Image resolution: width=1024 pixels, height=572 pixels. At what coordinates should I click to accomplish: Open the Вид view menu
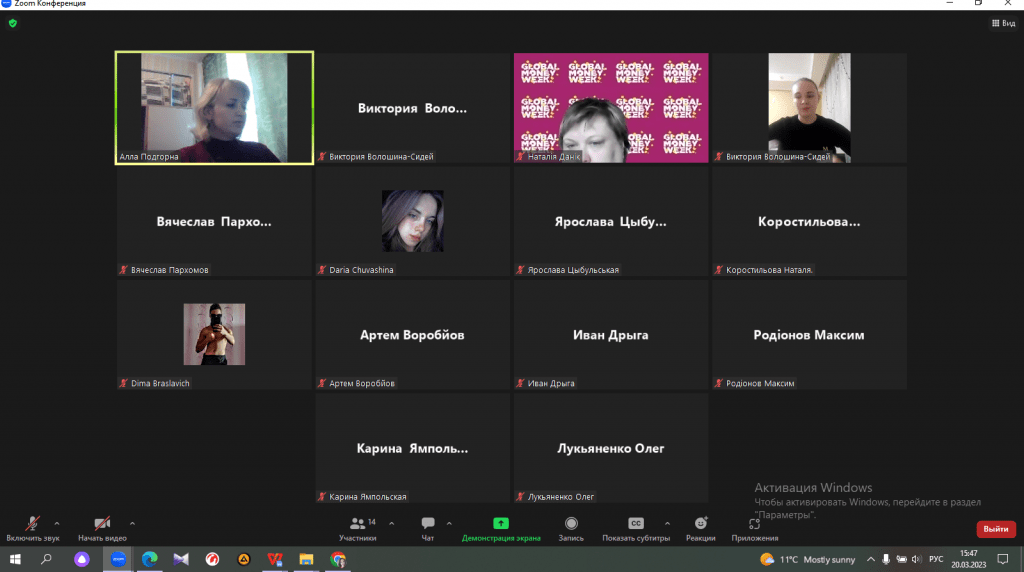(1003, 23)
